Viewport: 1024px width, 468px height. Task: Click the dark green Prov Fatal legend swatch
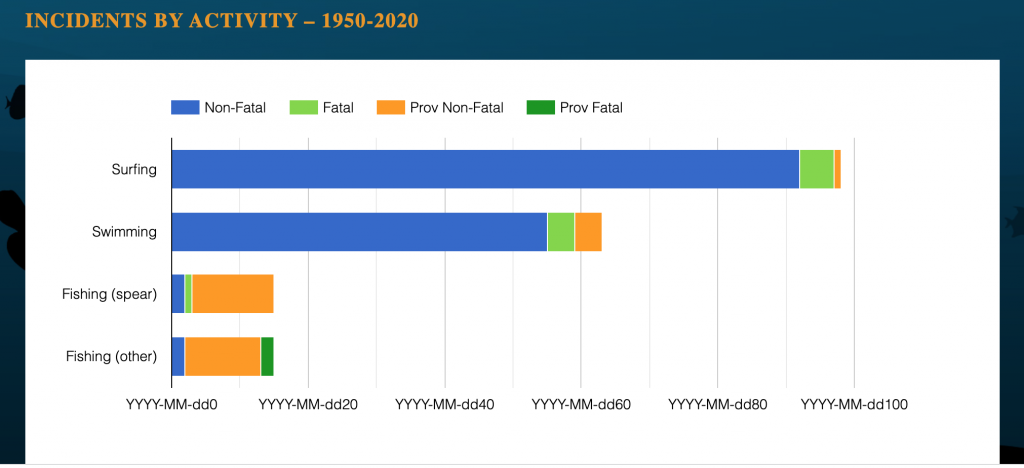coord(540,107)
